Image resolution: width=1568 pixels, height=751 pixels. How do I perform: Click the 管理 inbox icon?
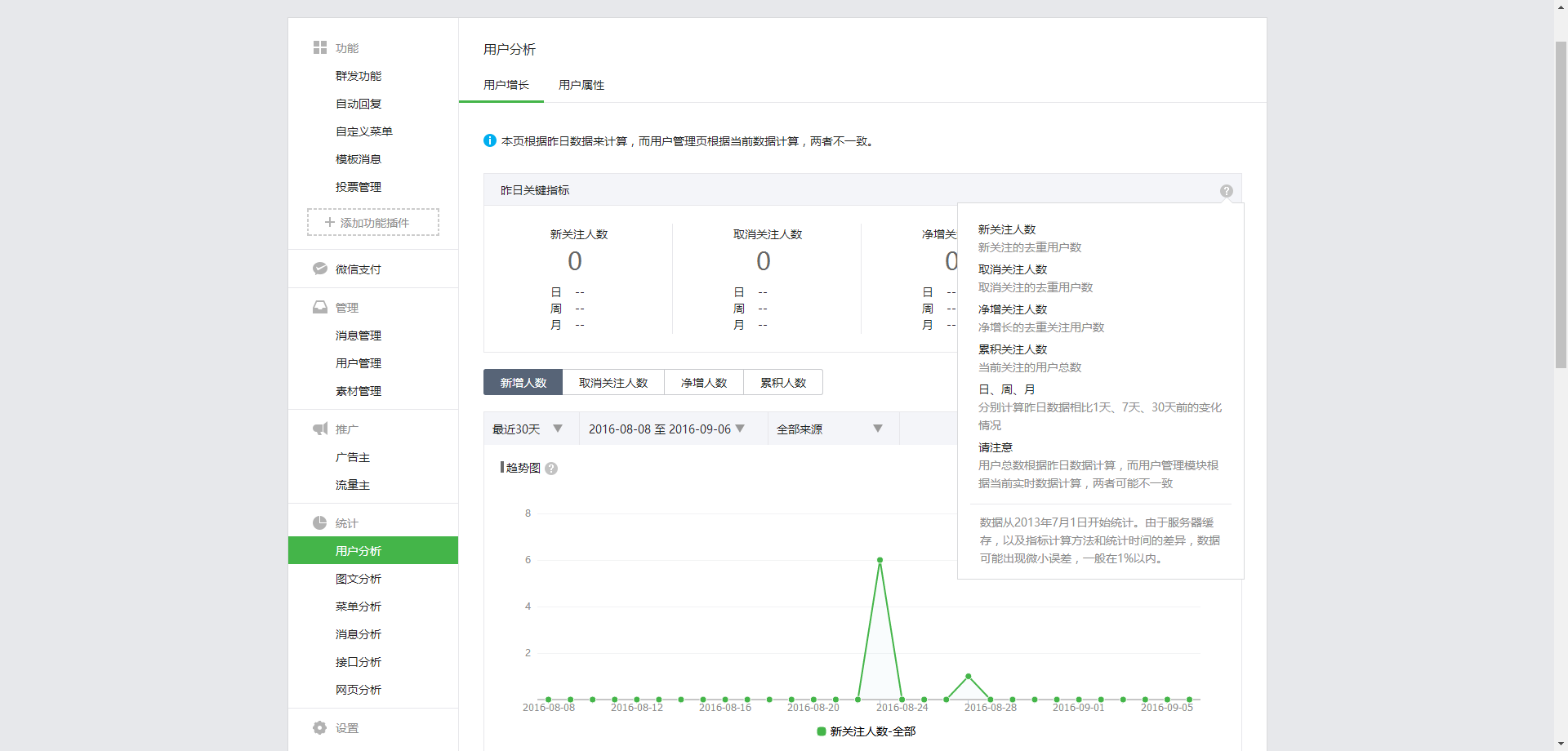point(320,307)
